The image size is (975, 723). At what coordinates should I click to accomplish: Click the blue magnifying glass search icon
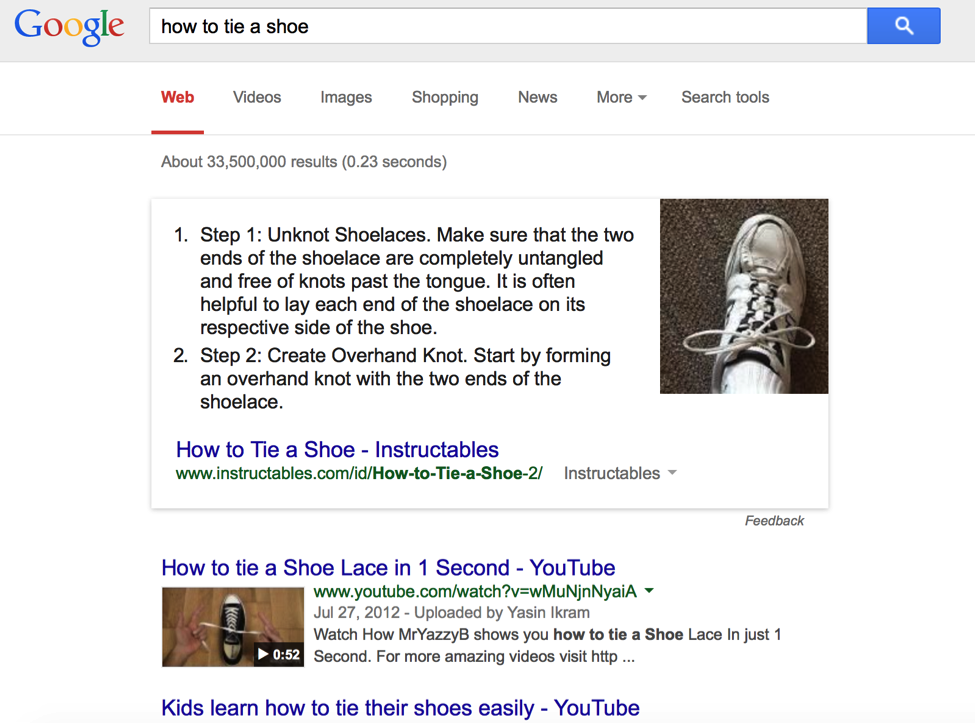903,25
